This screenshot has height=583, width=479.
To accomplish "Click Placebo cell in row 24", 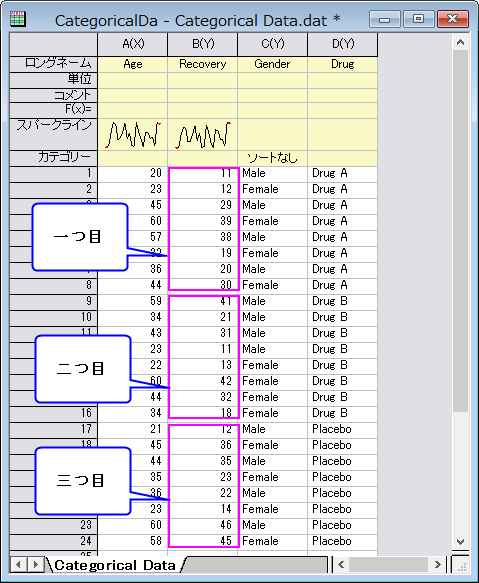I will 343,541.
